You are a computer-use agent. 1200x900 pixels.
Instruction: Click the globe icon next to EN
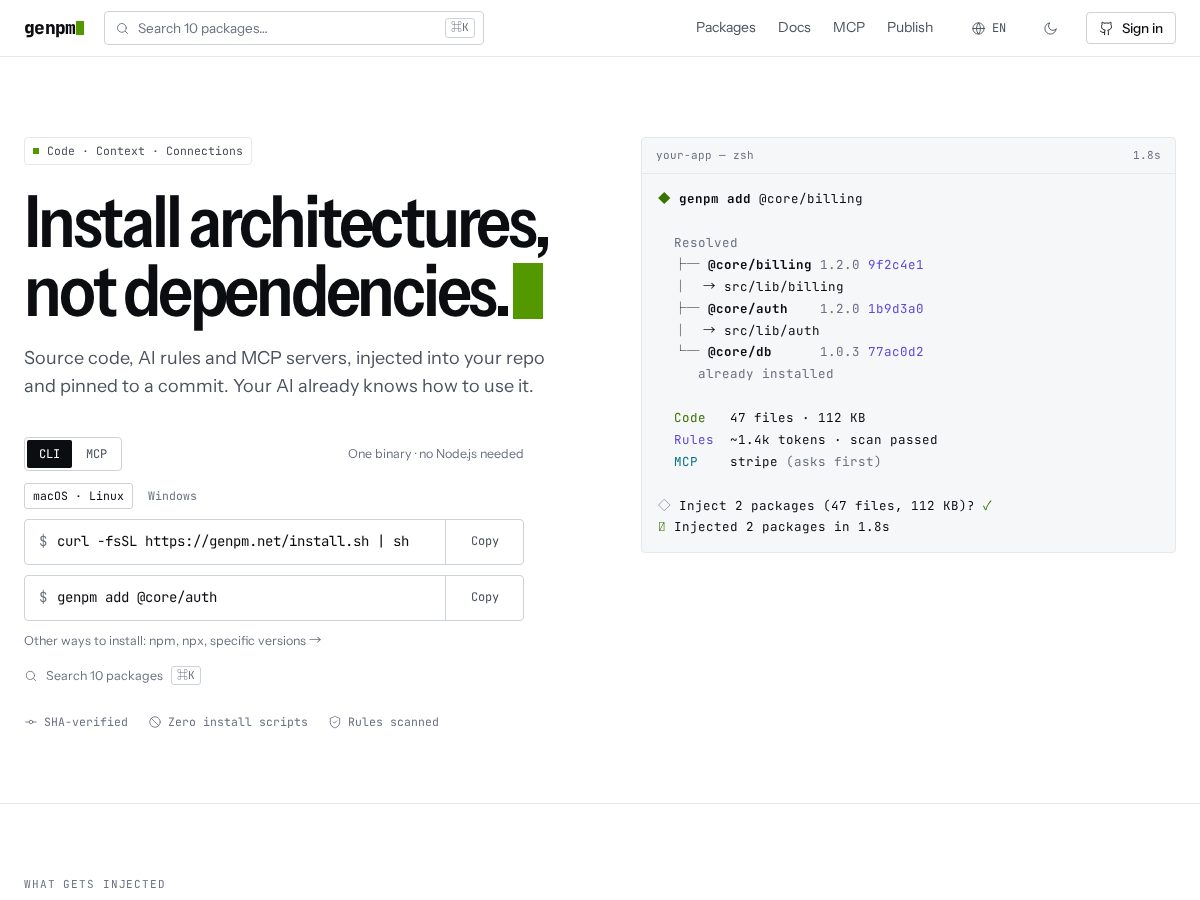(978, 28)
